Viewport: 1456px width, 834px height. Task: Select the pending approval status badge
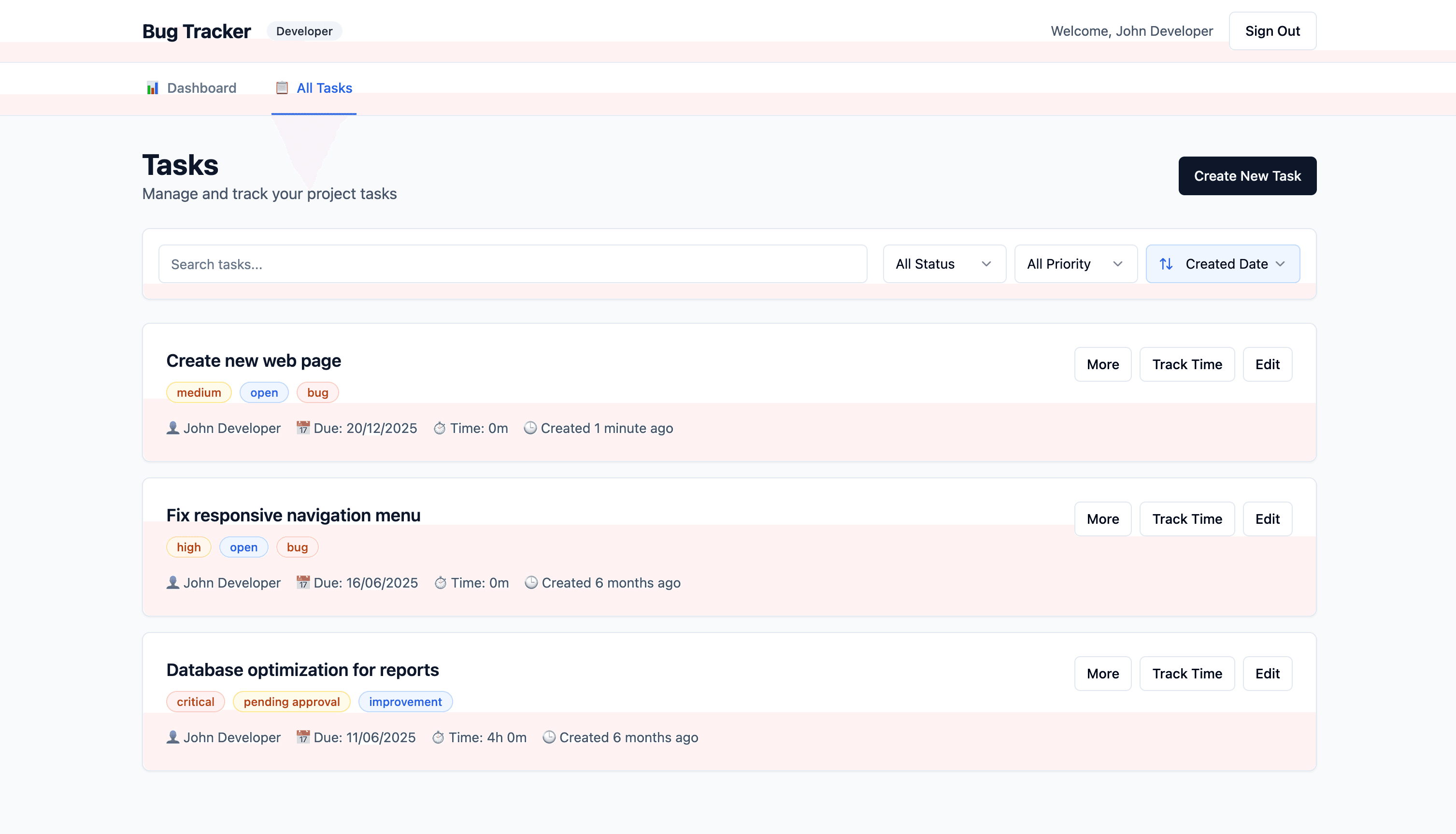click(x=291, y=701)
